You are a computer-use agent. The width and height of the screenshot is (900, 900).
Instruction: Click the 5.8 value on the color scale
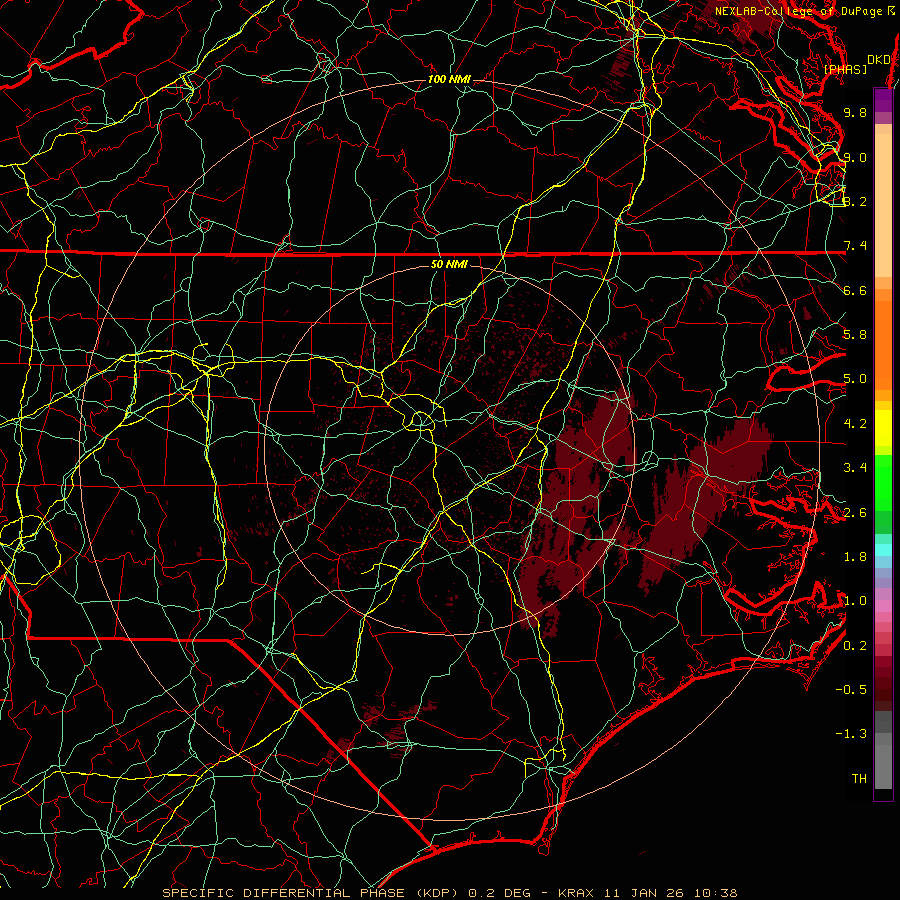click(x=855, y=334)
